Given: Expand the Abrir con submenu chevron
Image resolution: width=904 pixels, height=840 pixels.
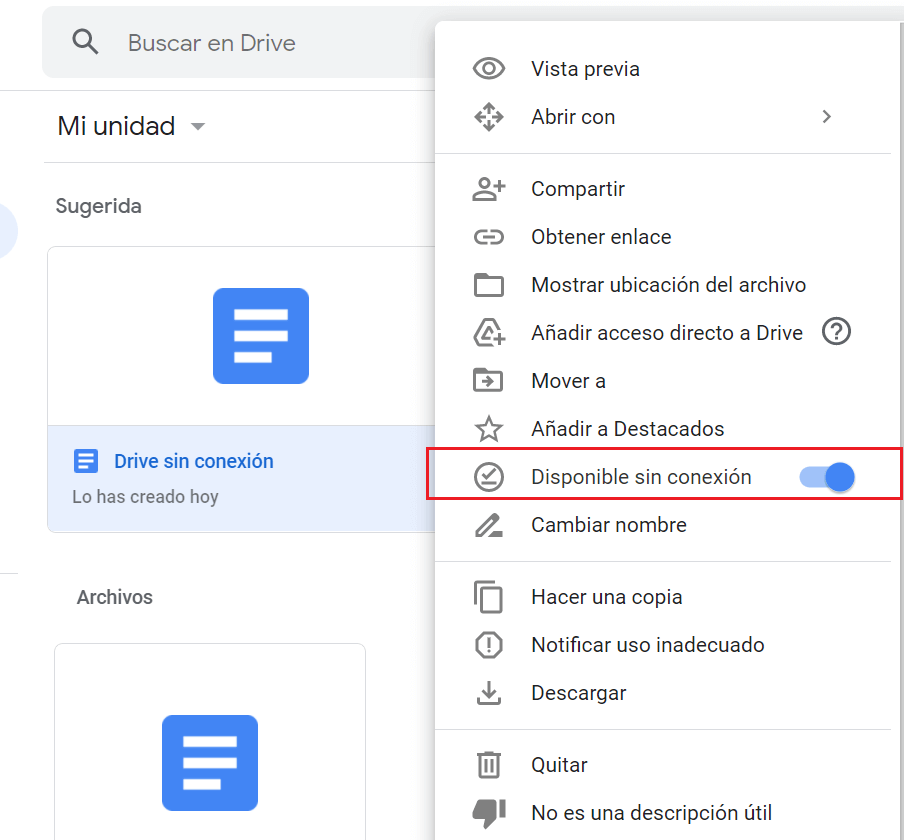Looking at the screenshot, I should pyautogui.click(x=826, y=116).
